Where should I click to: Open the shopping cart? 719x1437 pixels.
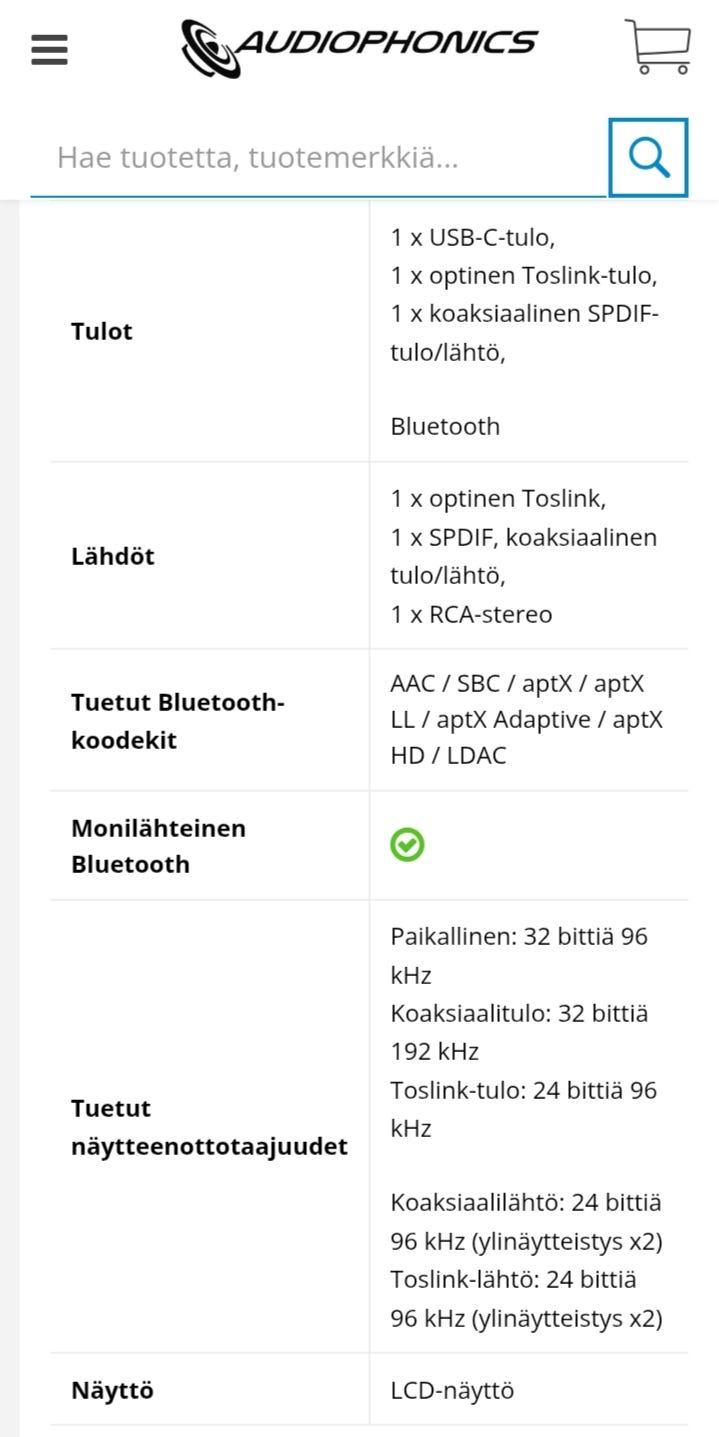[658, 46]
